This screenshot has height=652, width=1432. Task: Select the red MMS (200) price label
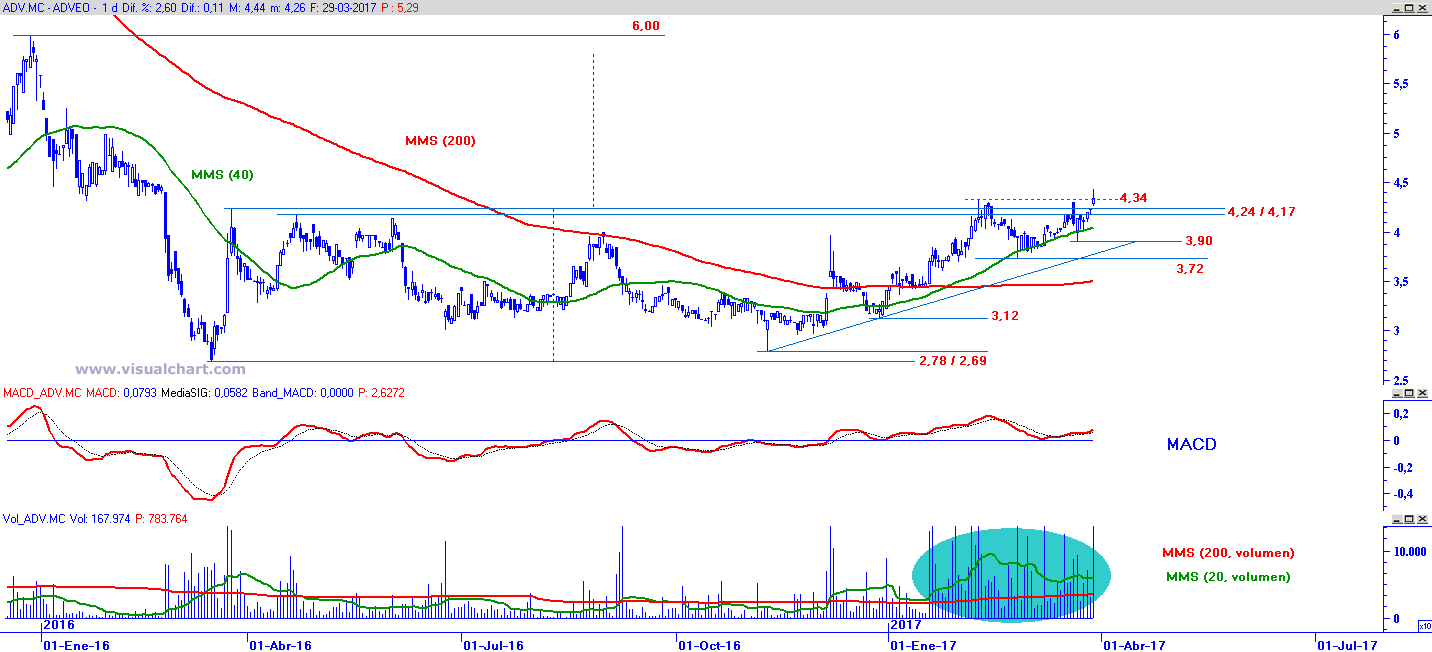(440, 141)
